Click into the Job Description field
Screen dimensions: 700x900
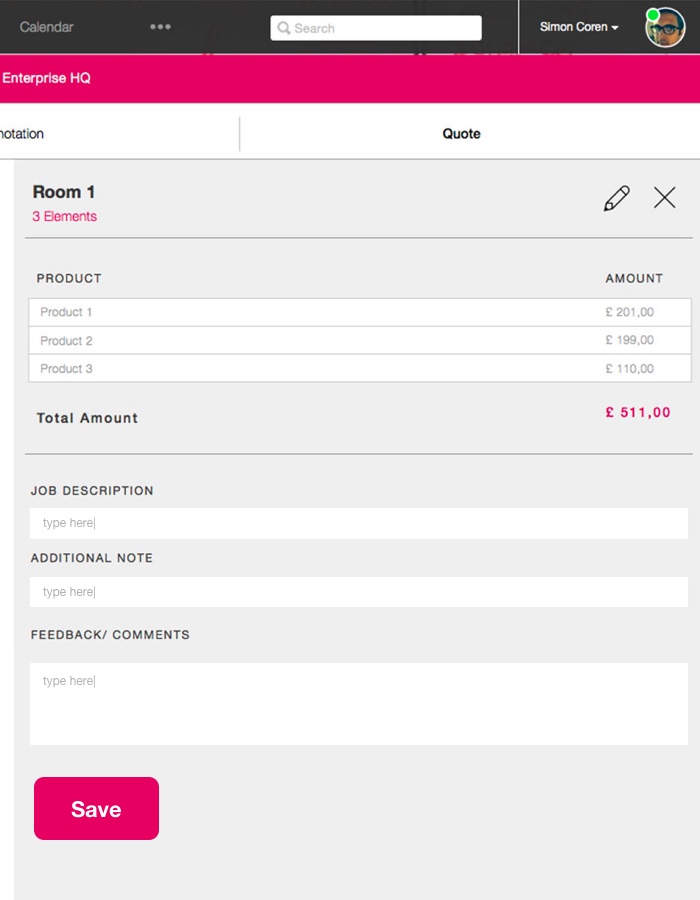point(358,523)
